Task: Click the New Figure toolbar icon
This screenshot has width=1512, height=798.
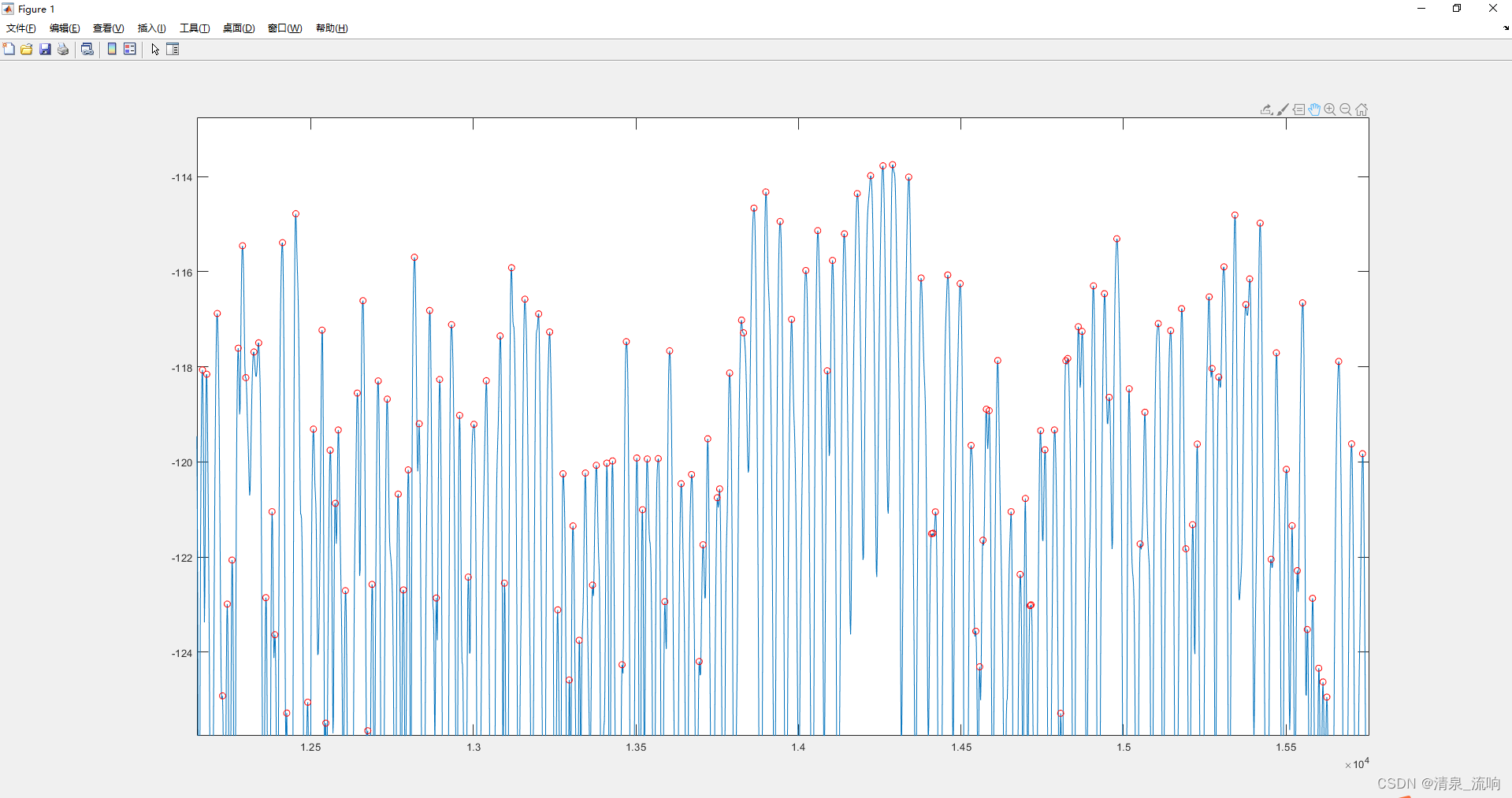Action: pos(9,49)
